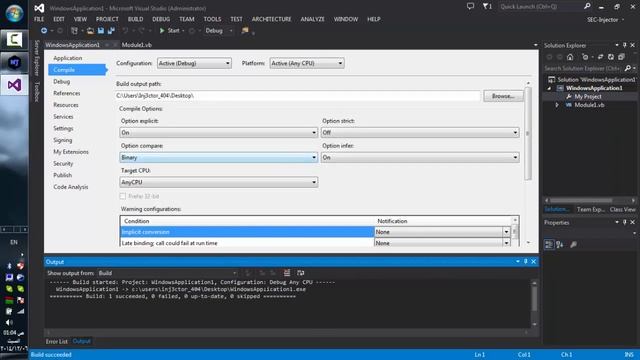Screen dimensions: 640x360
Task: Click the Categorized icon in Properties panel
Action: pyautogui.click(x=549, y=244)
